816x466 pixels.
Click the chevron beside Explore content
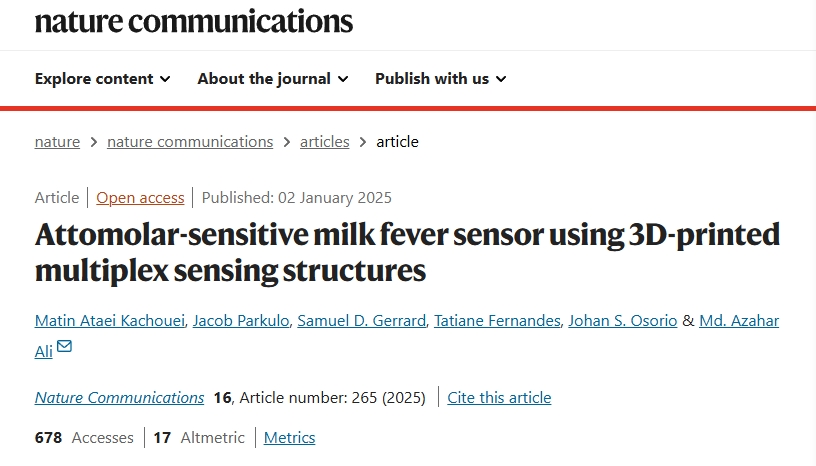165,79
